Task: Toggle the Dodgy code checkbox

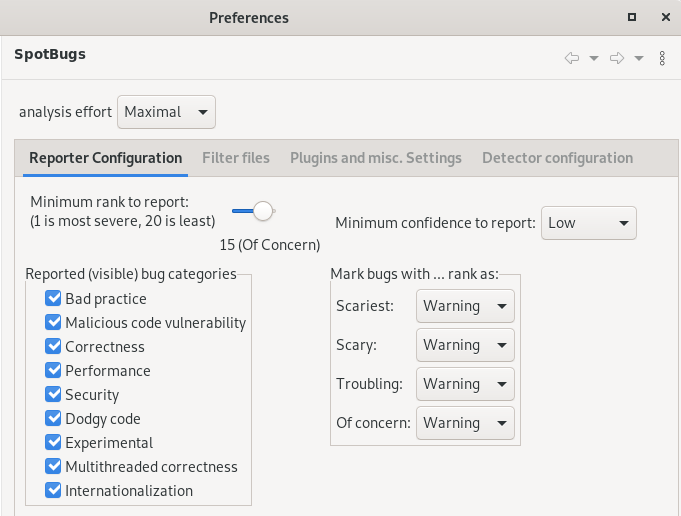Action: tap(53, 418)
